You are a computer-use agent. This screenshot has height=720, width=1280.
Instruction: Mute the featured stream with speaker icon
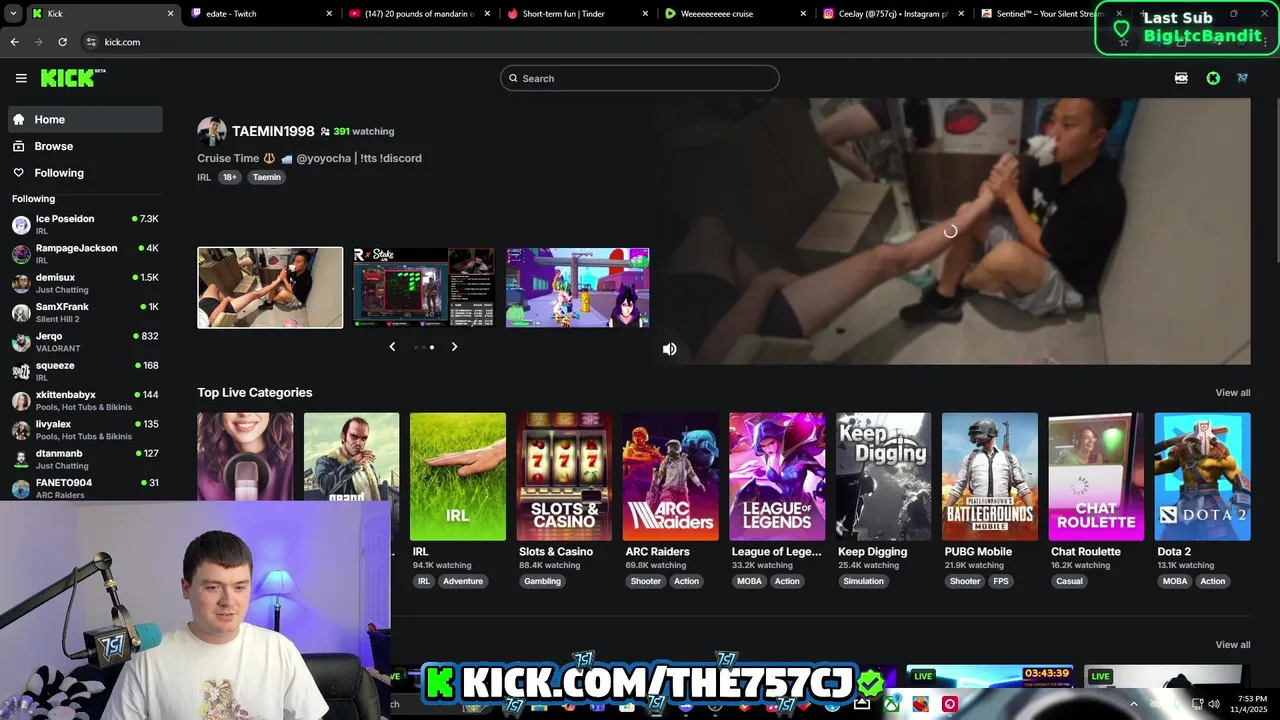(669, 349)
